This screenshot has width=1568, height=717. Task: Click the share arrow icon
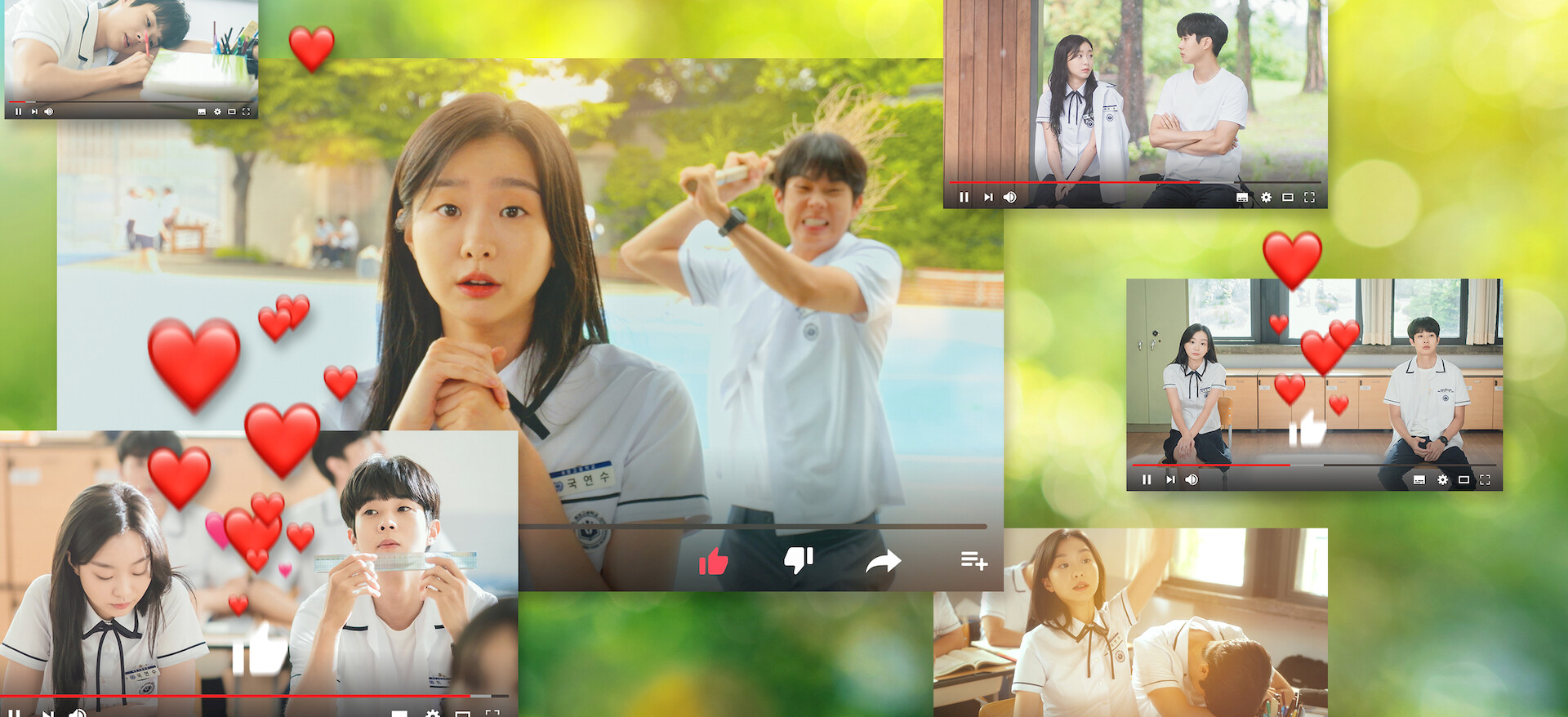883,561
